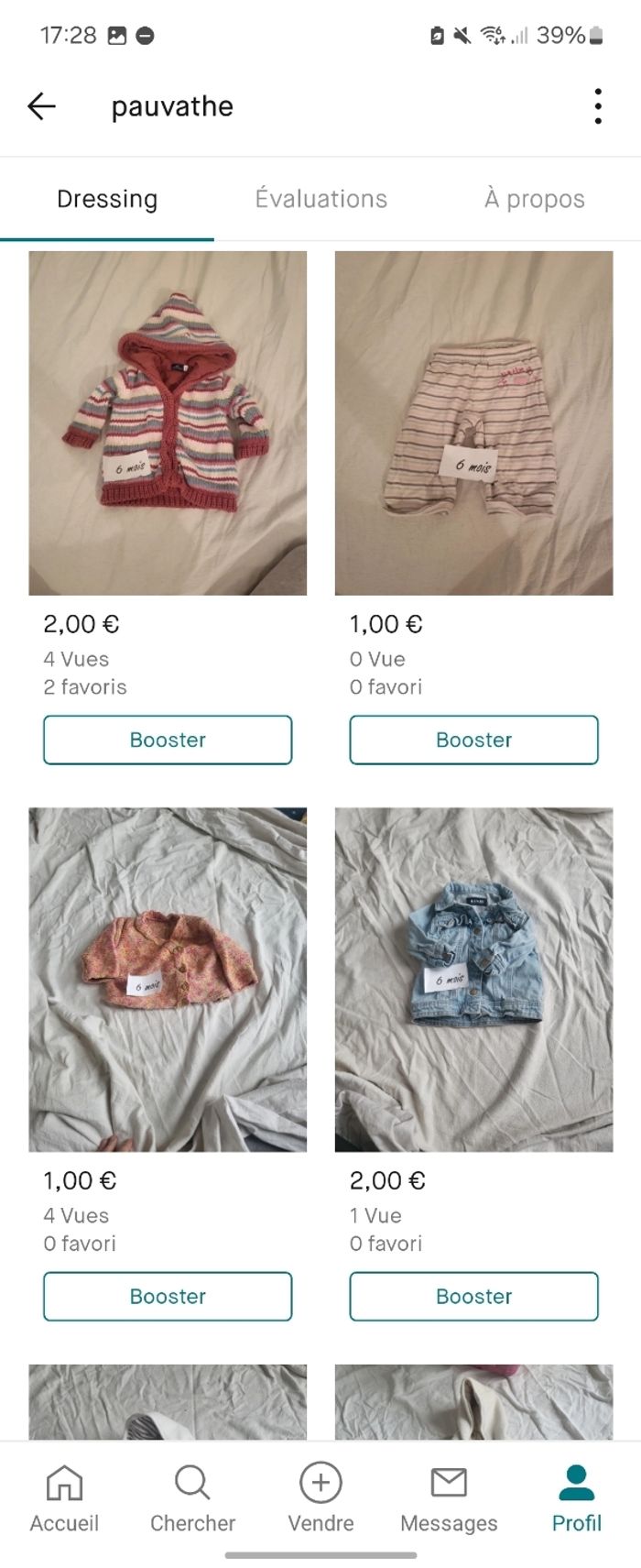Tap the Vendre plus icon

(x=320, y=1482)
